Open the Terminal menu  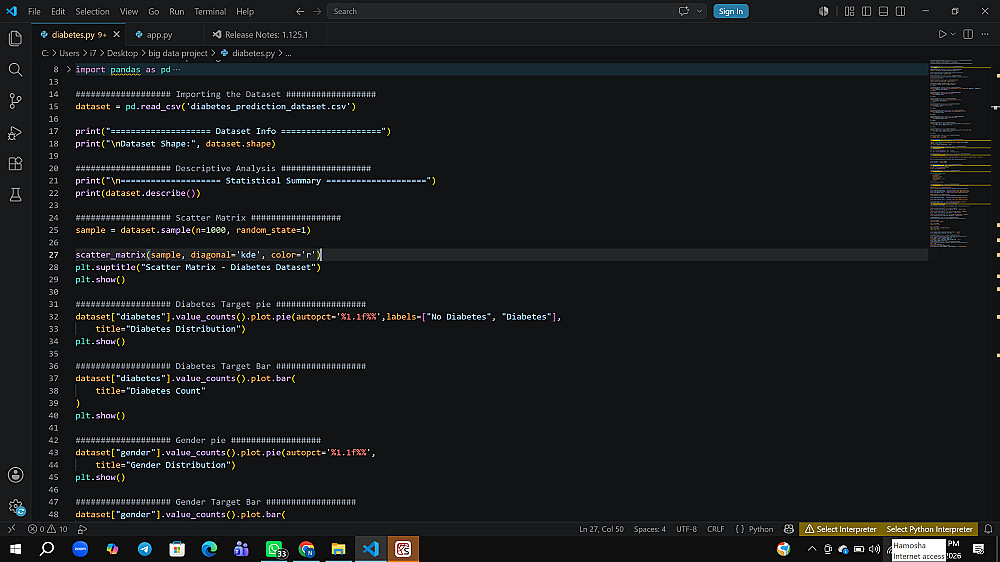[x=210, y=11]
